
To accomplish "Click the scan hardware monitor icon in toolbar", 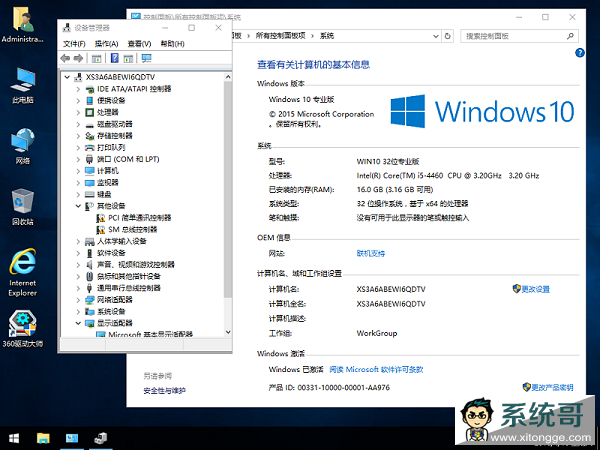I will coord(146,58).
